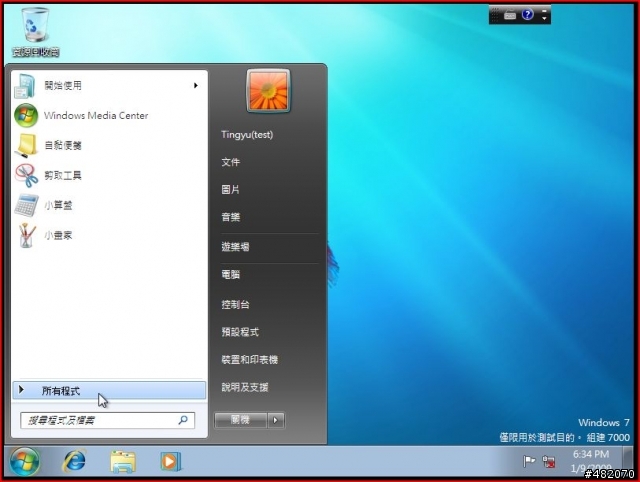Open 開始使用 (Getting Started) in Start menu

[x=109, y=86]
